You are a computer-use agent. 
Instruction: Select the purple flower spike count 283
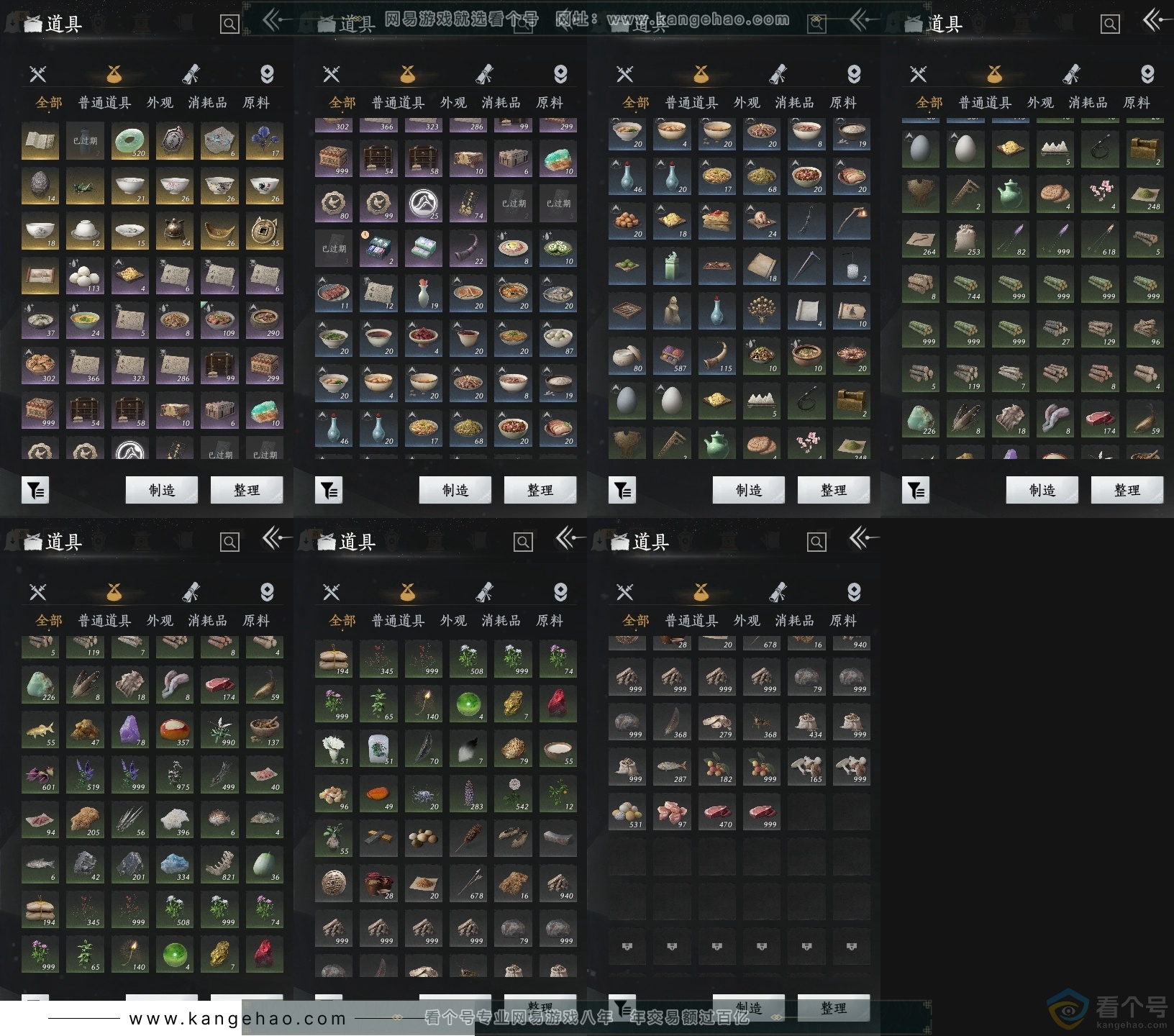tap(468, 794)
